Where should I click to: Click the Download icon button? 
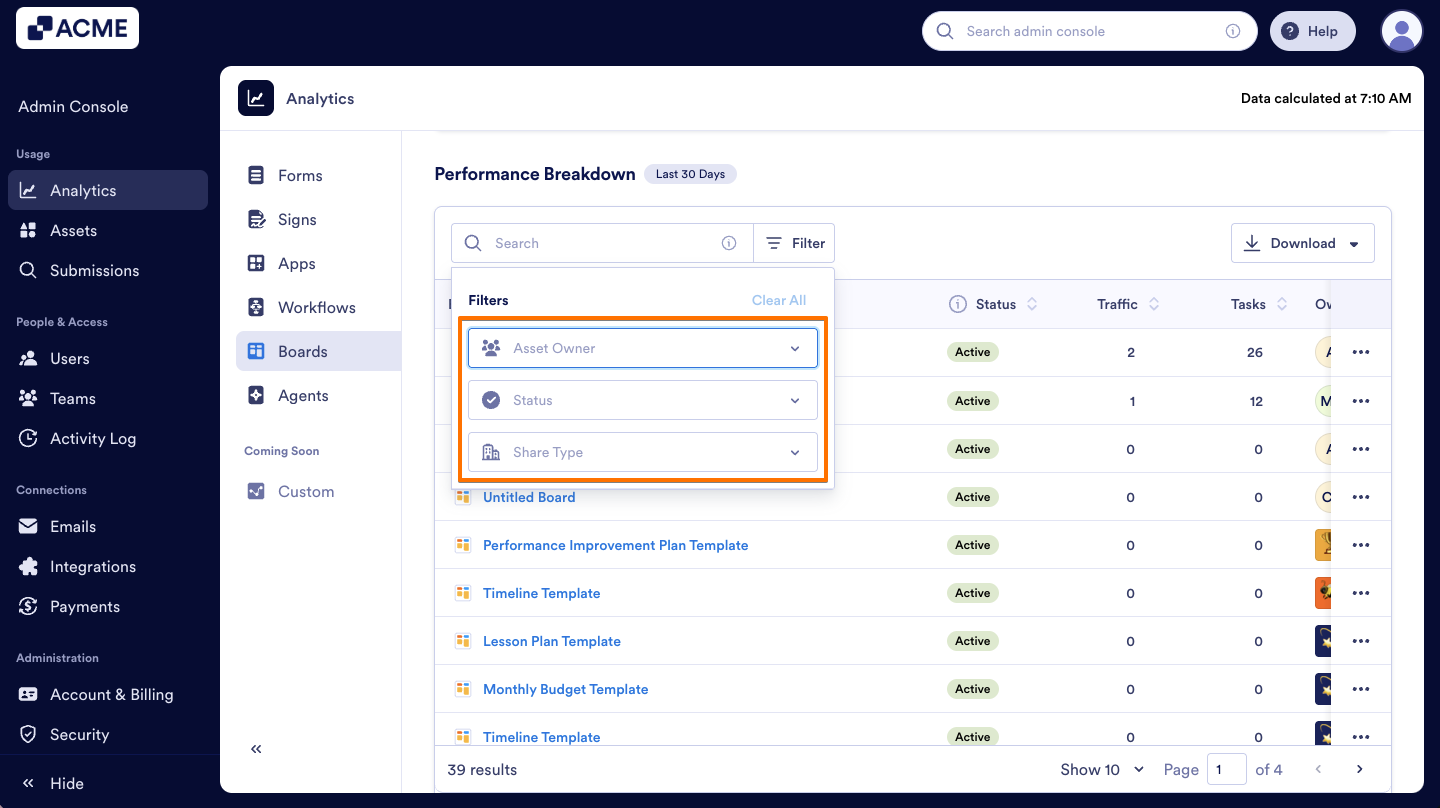pyautogui.click(x=1252, y=242)
